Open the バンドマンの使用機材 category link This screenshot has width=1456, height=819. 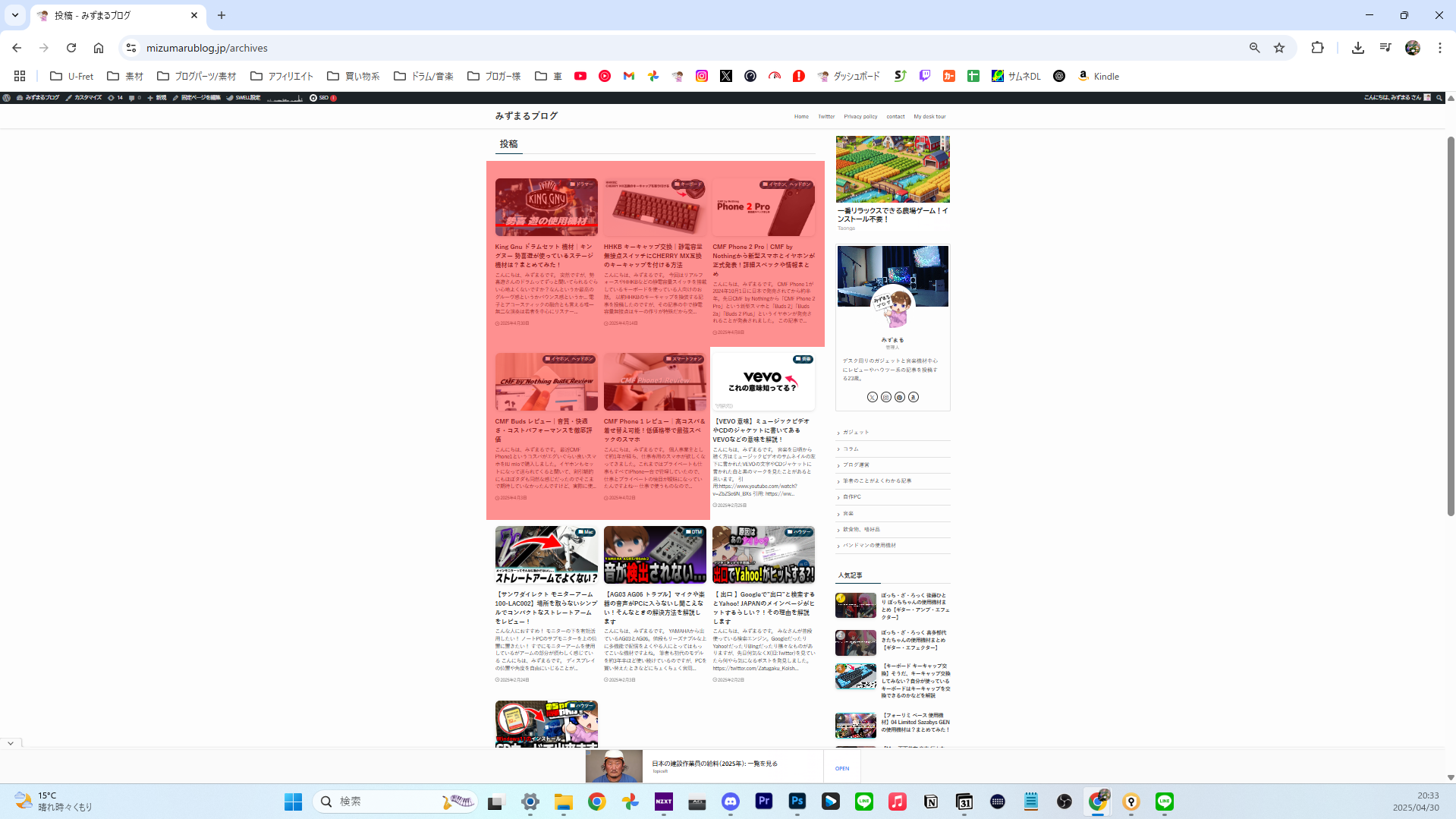click(x=893, y=545)
